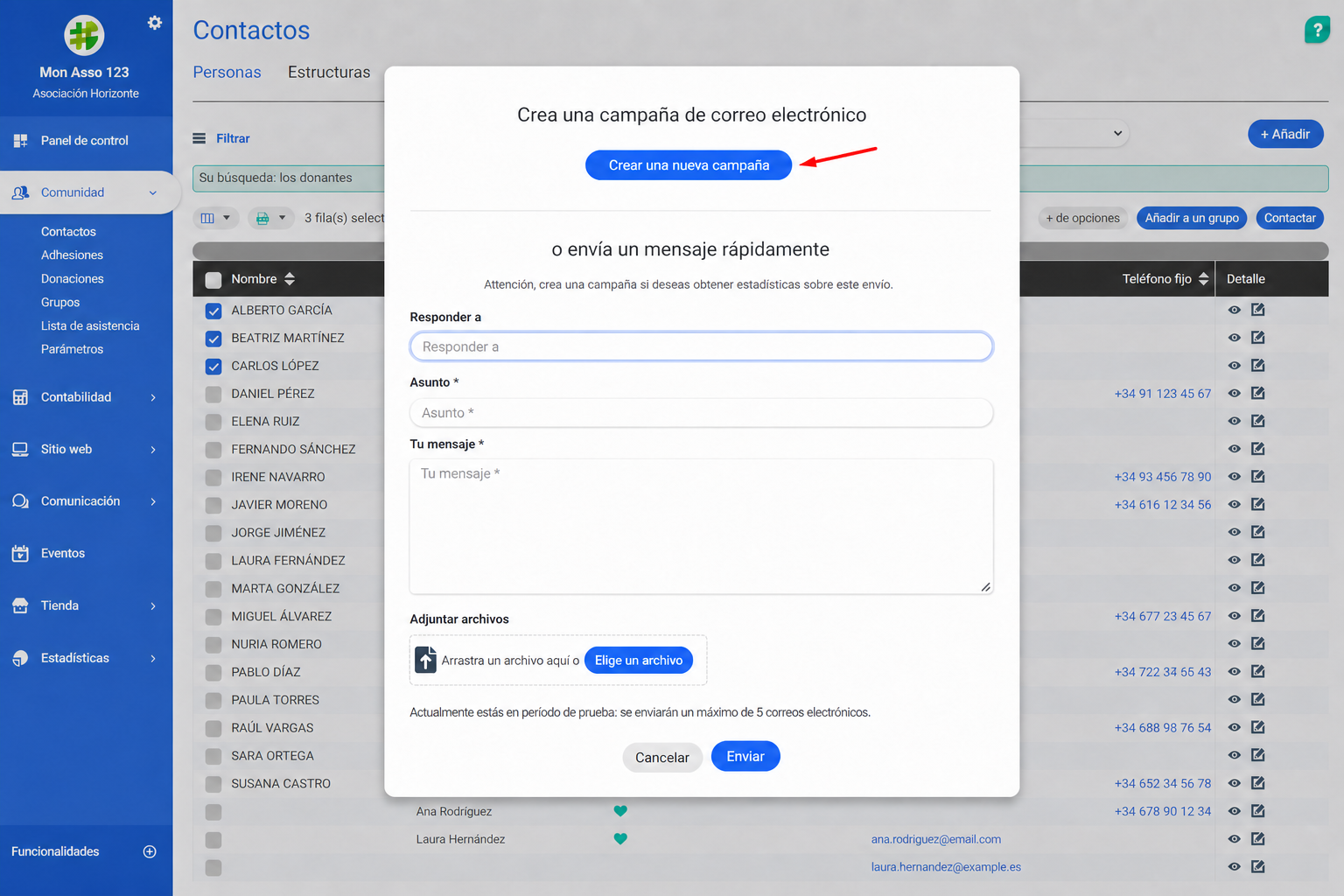Edit Raúl Vargas row via pencil icon
This screenshot has height=896, width=1344.
tap(1257, 727)
